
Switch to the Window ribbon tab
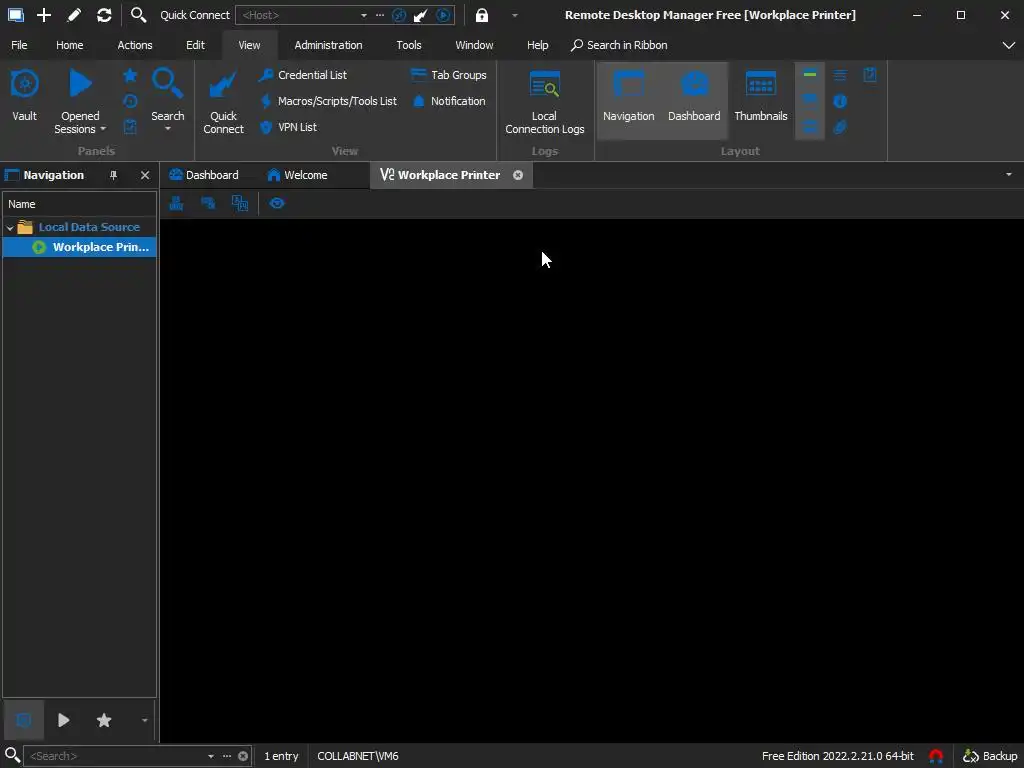click(474, 45)
